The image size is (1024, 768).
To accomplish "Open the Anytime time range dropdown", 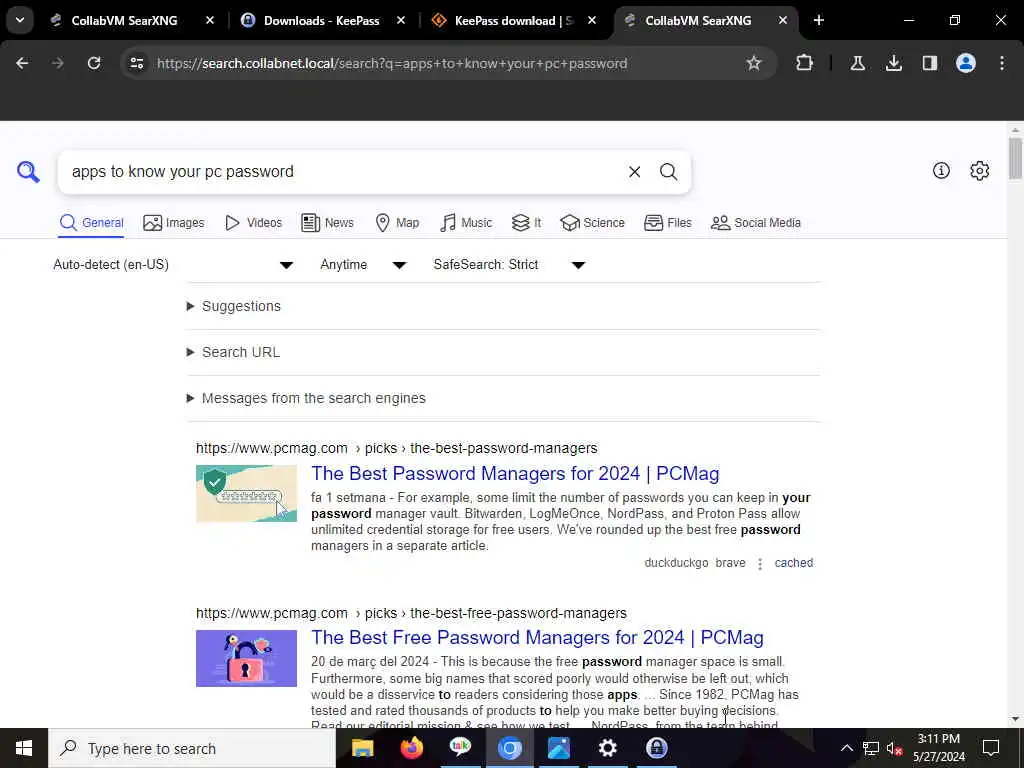I will point(363,264).
